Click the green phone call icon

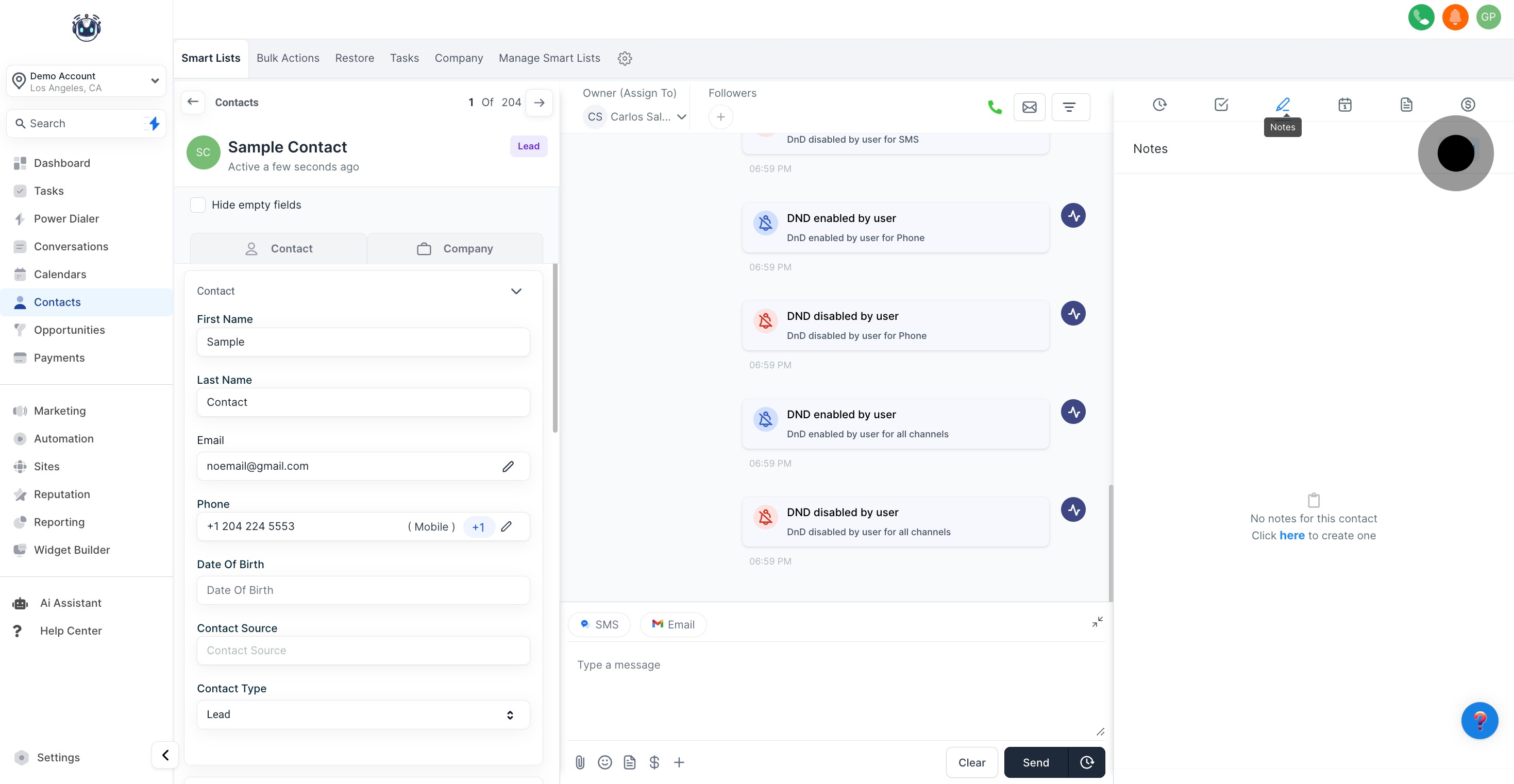[995, 107]
